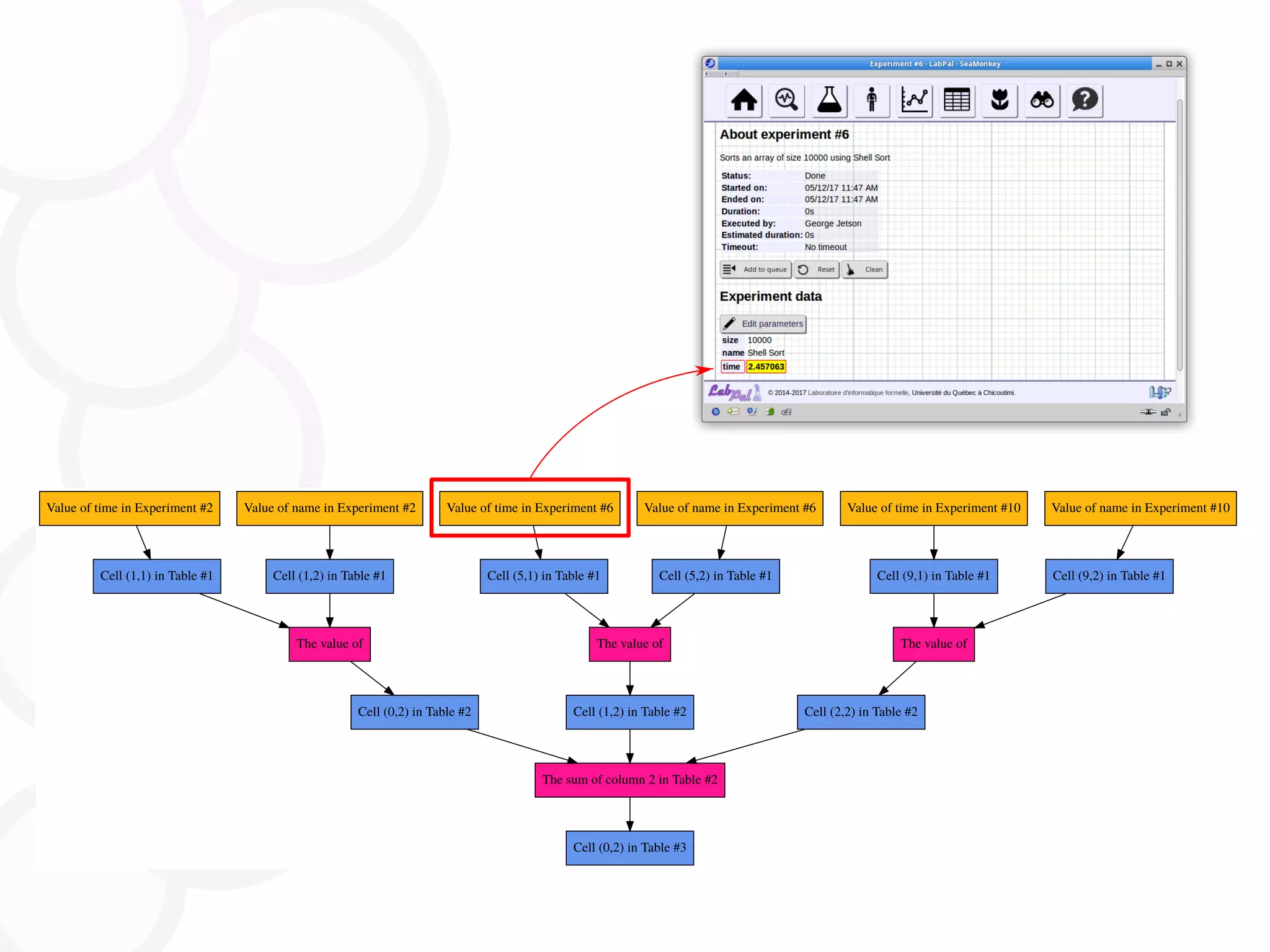Click node The sum of column 2 in Table #2

pyautogui.click(x=629, y=780)
